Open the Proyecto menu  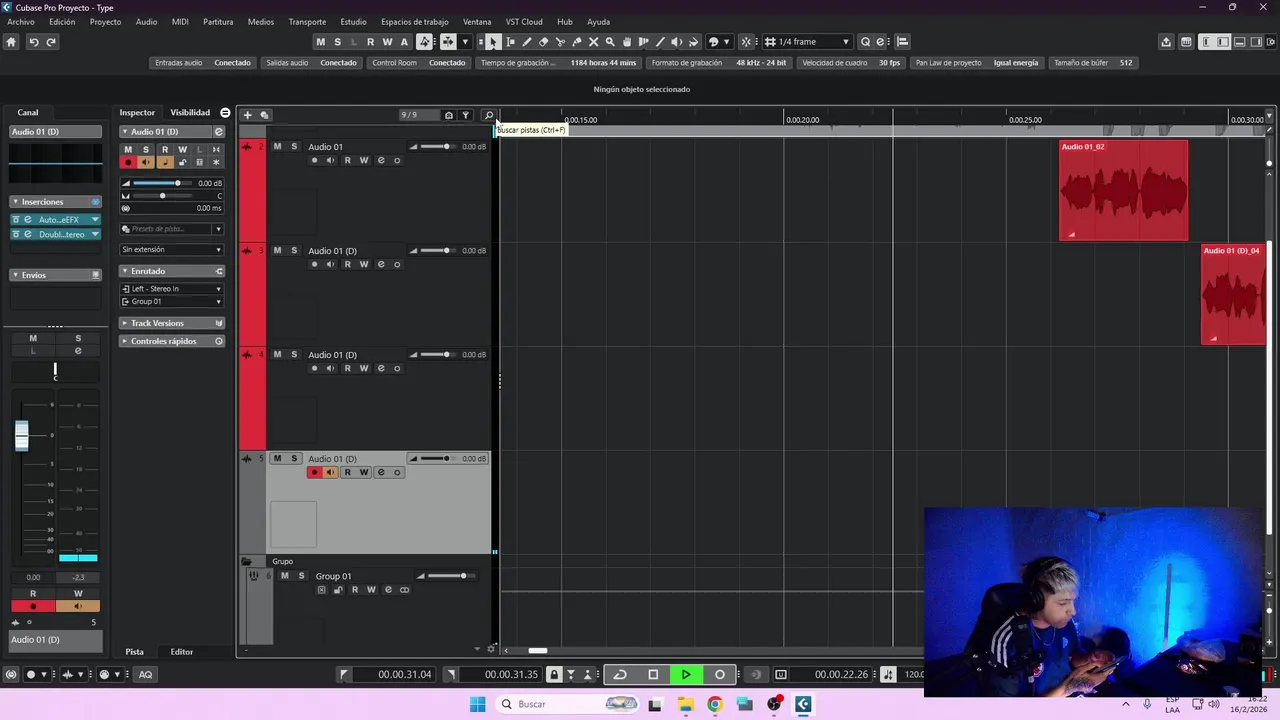(105, 21)
